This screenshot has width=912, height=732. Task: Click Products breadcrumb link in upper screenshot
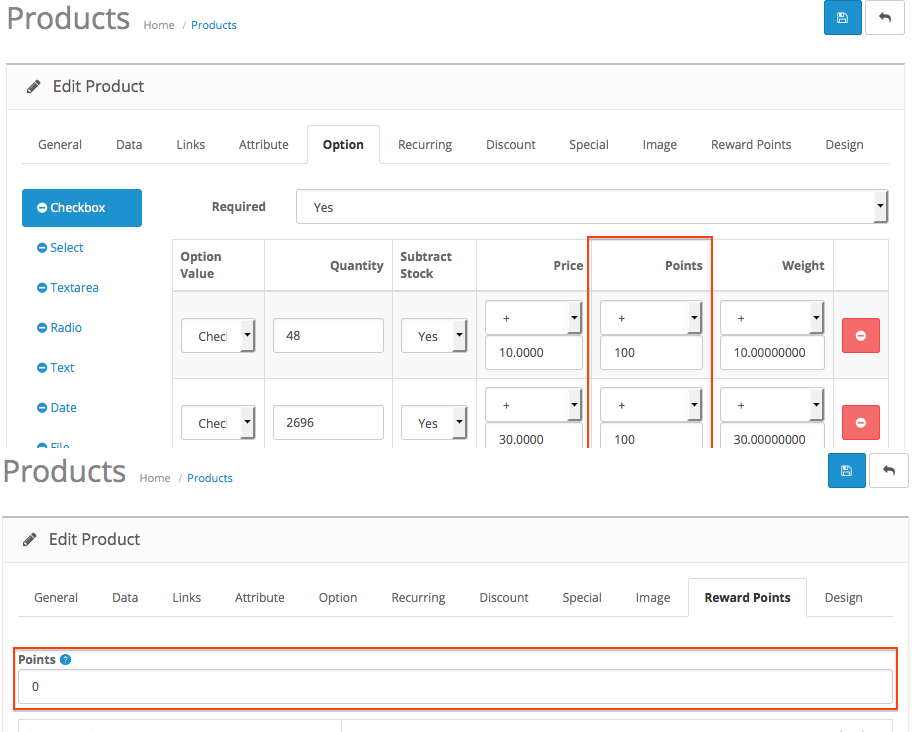pyautogui.click(x=213, y=25)
